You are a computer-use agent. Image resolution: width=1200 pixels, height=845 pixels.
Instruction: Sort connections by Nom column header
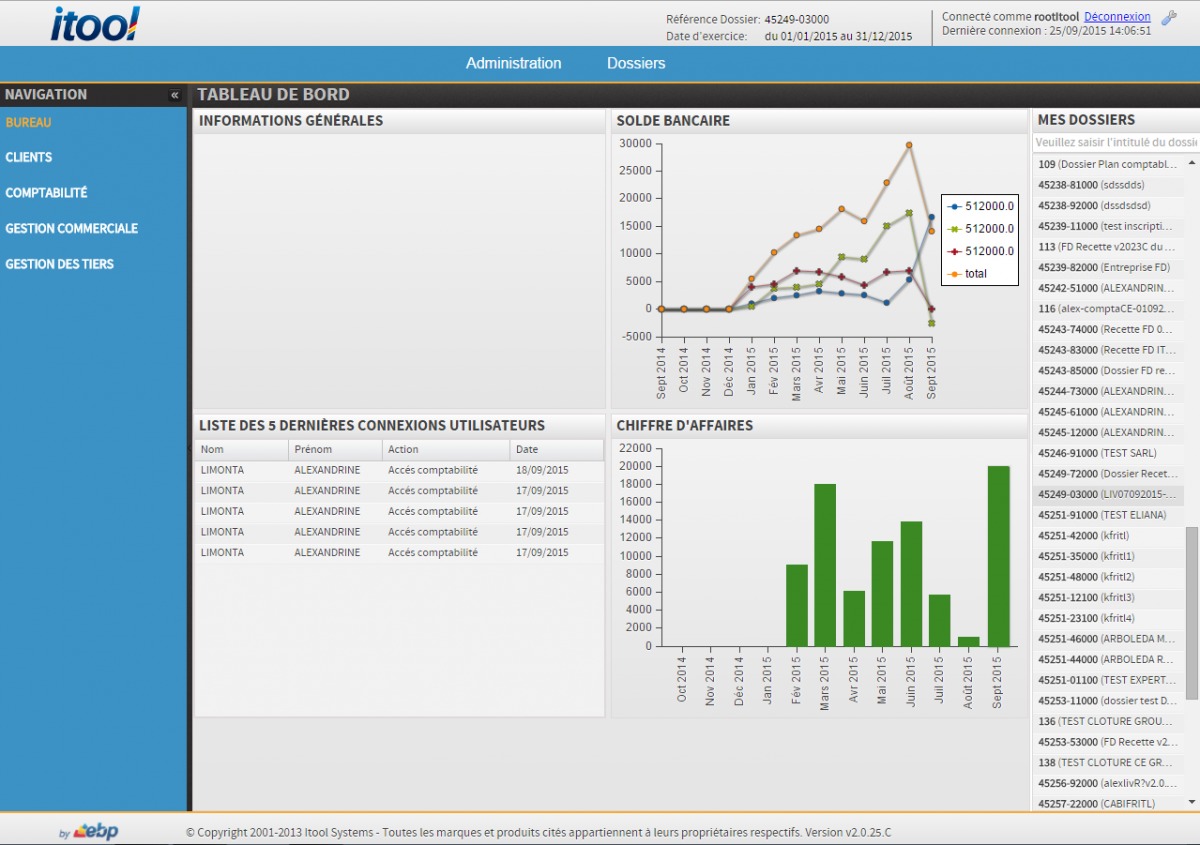[x=240, y=450]
